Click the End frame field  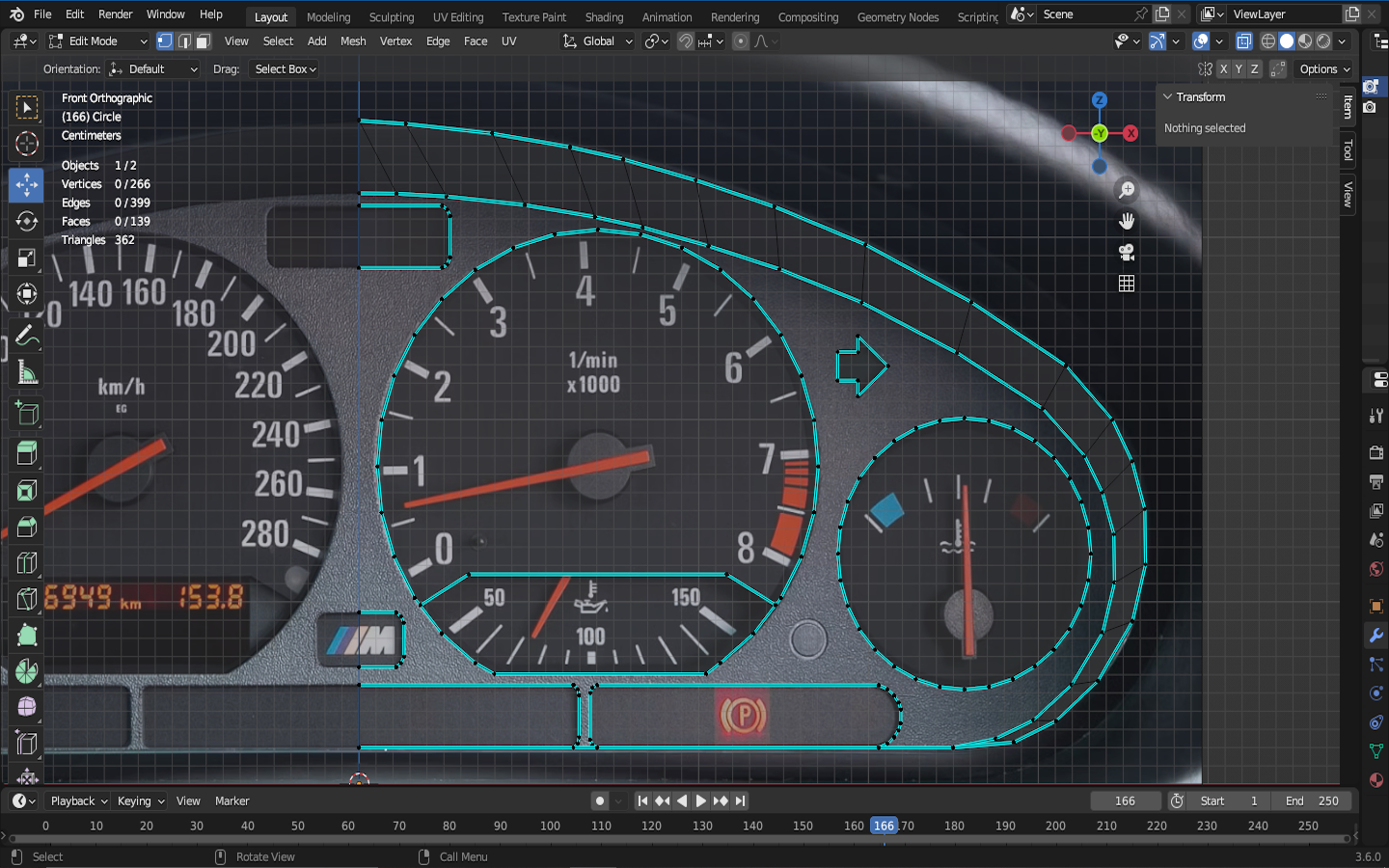pos(1312,800)
